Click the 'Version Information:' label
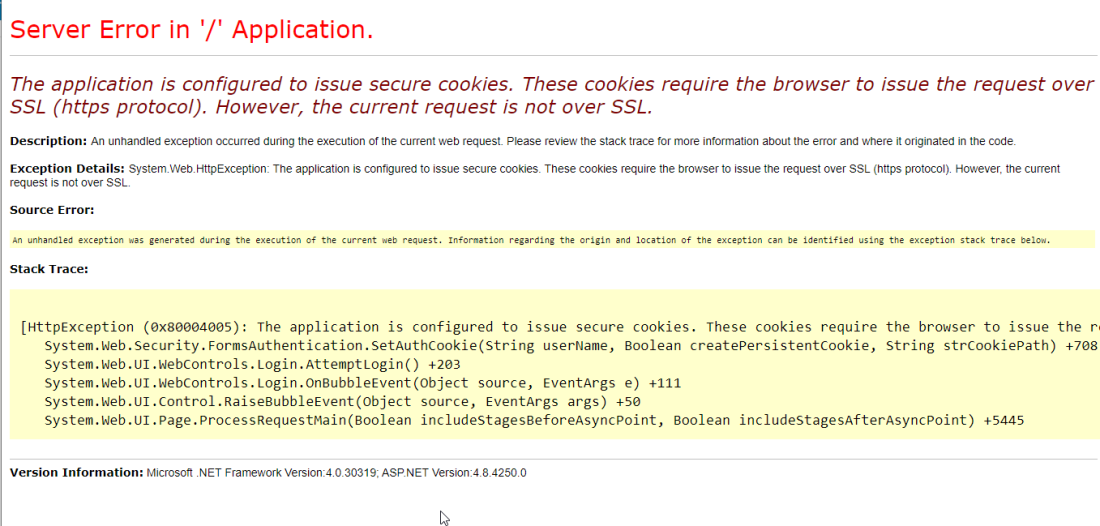 point(77,472)
